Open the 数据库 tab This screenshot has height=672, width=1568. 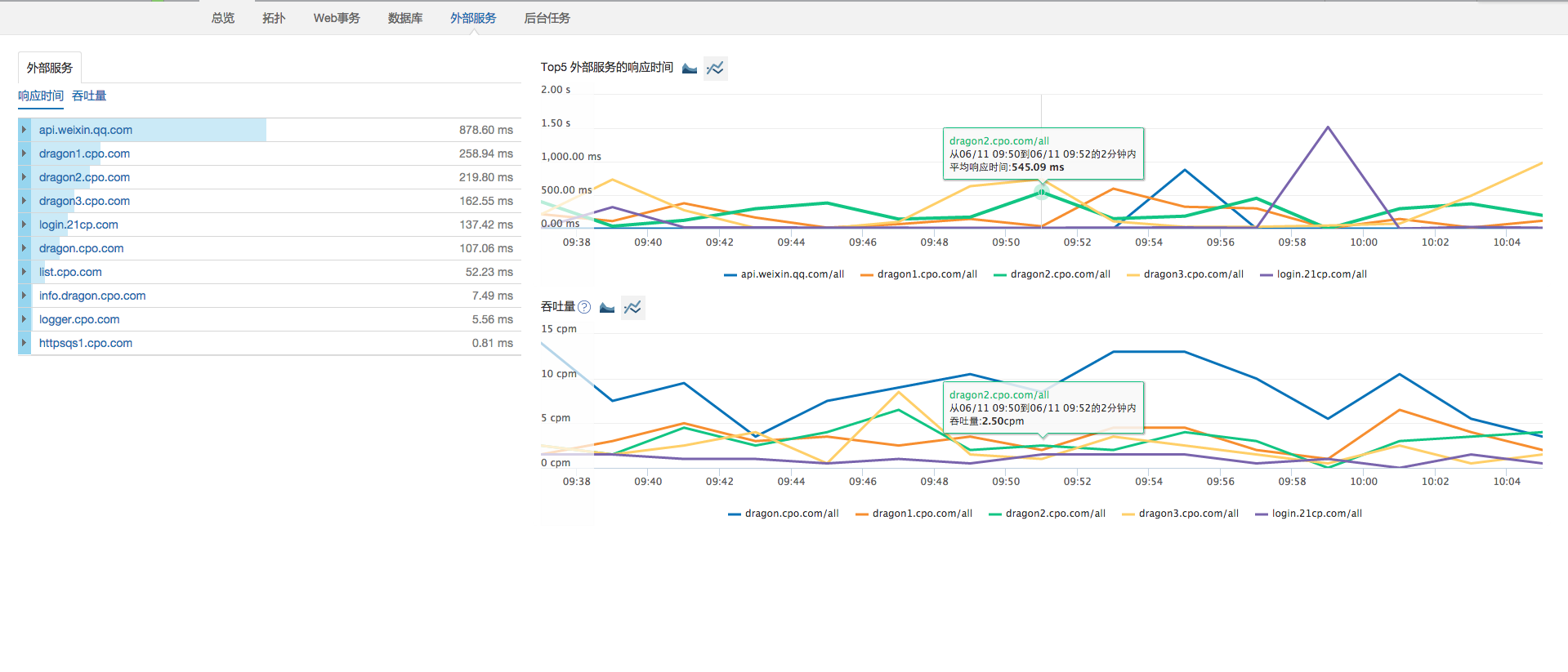coord(405,18)
